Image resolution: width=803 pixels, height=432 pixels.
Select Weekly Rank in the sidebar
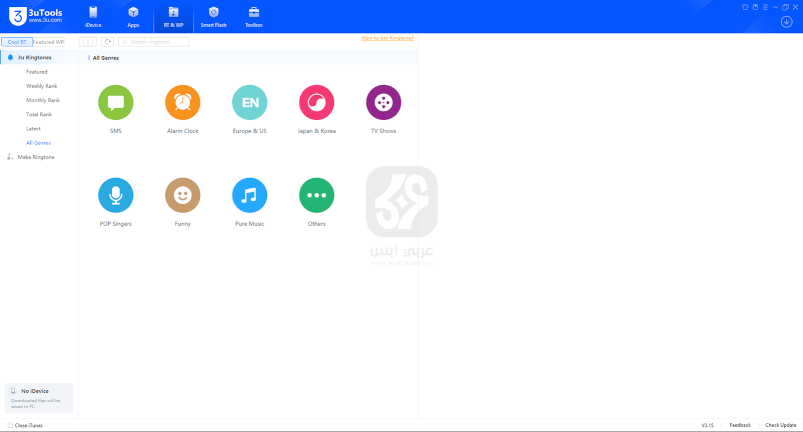point(42,86)
